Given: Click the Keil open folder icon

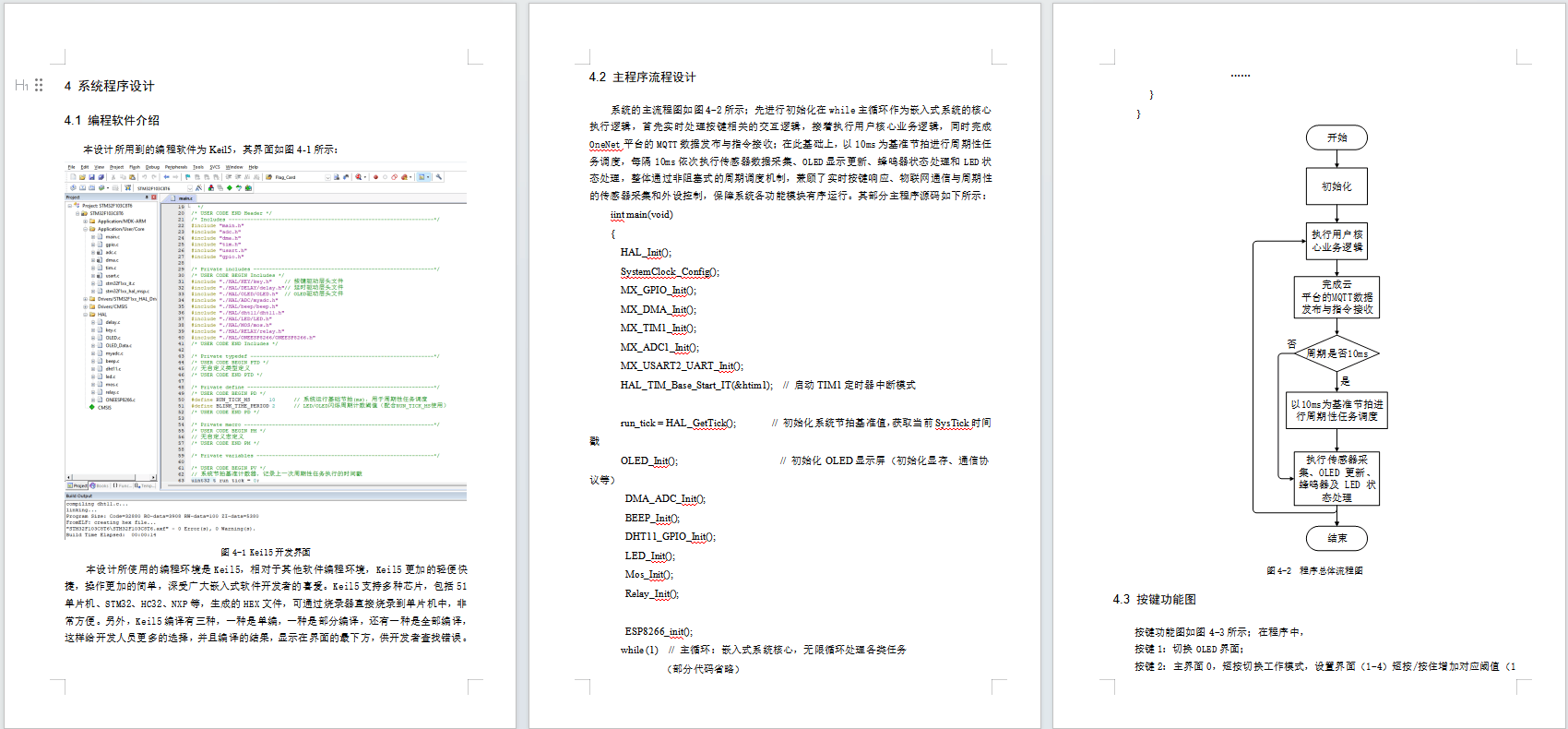Looking at the screenshot, I should point(82,177).
